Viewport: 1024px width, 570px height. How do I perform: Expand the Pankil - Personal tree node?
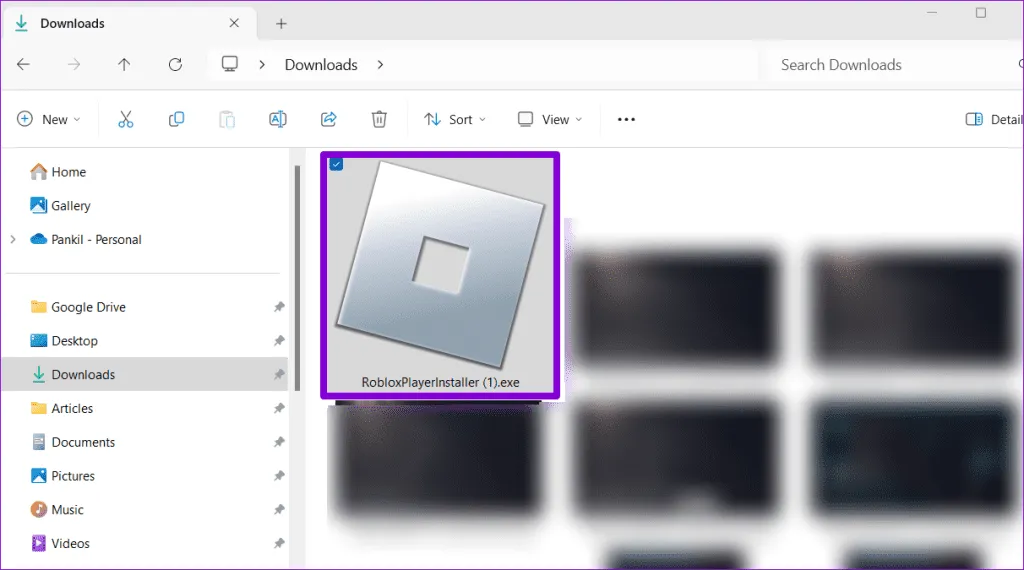click(x=13, y=240)
